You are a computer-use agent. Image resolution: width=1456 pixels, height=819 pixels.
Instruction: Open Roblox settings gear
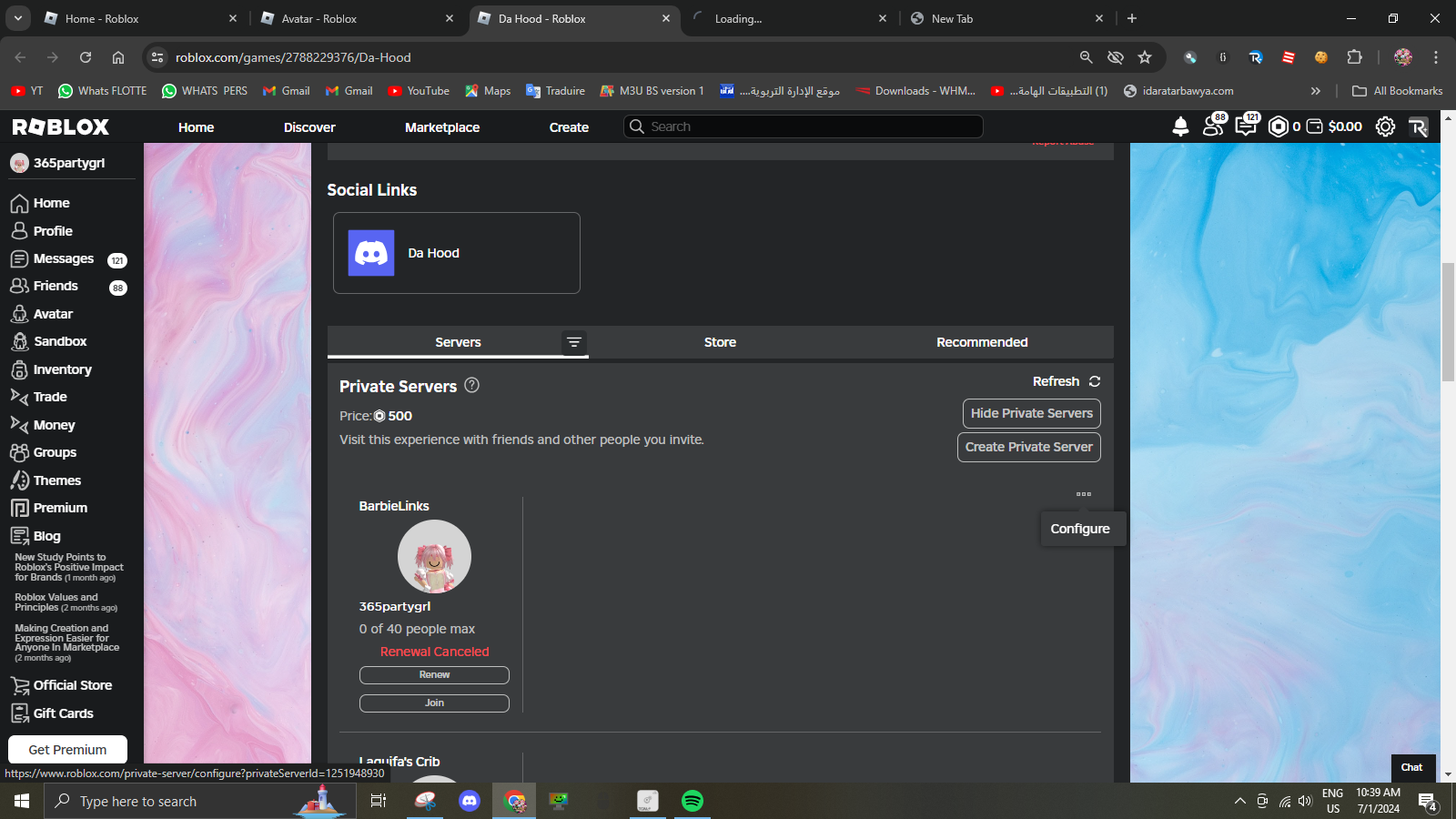[x=1385, y=126]
